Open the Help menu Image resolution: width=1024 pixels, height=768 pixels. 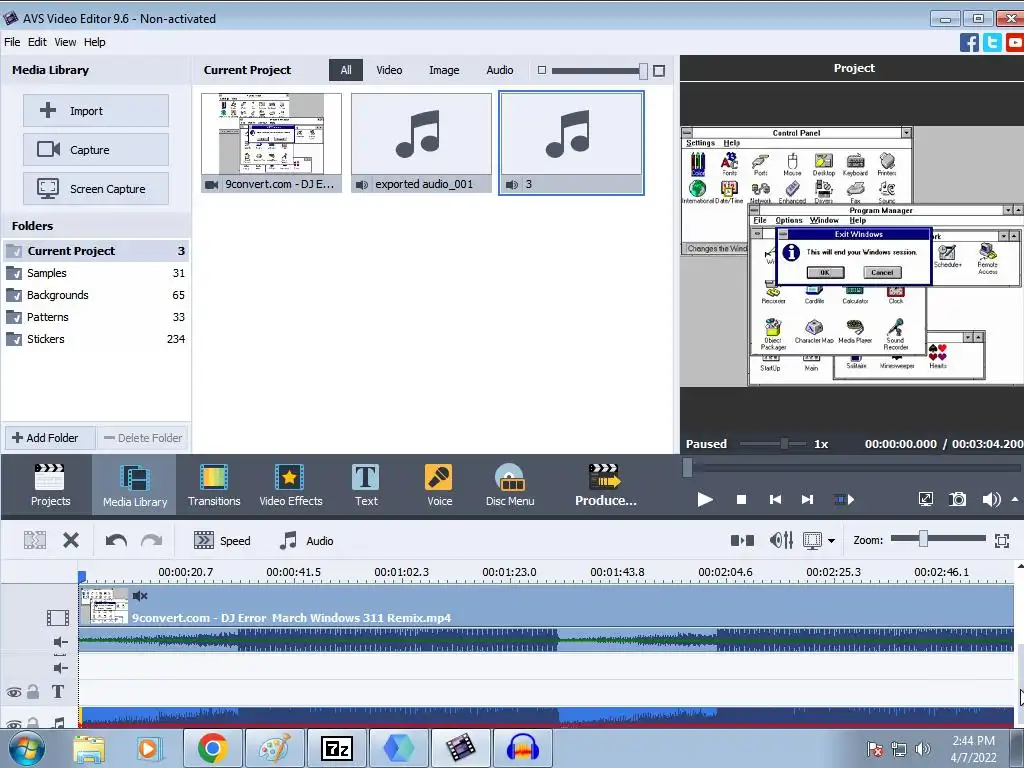[x=94, y=42]
